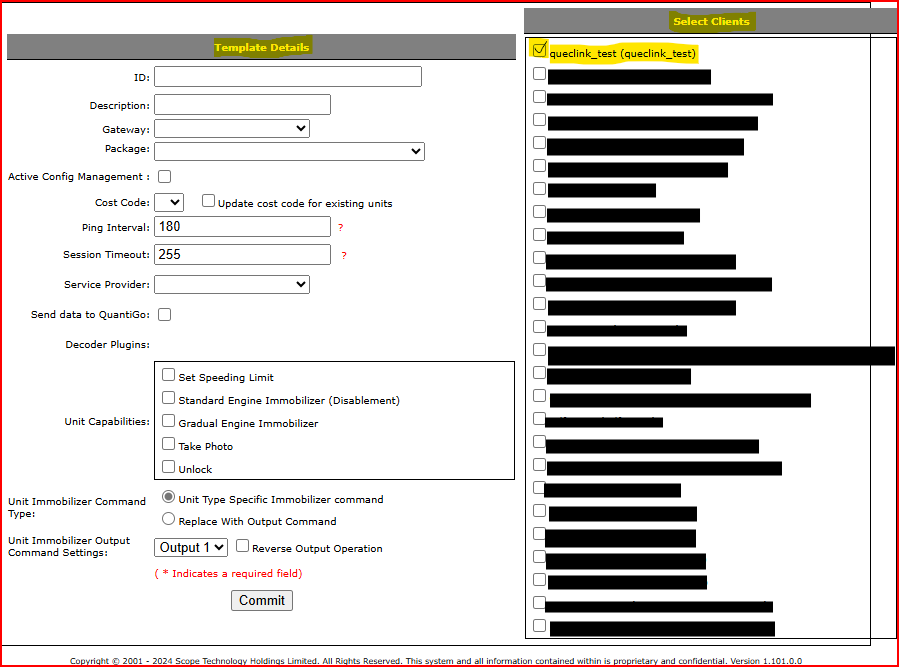Uncheck the queclink_test client checkbox
The height and width of the screenshot is (667, 899).
(x=539, y=50)
